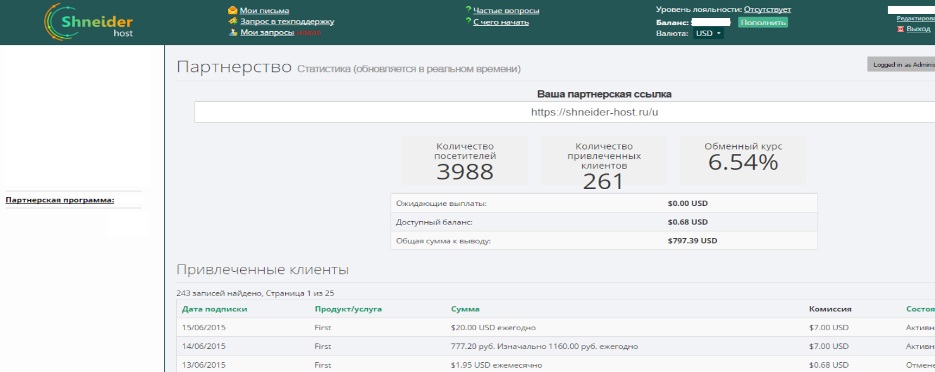Click the $20.00 USD ежегодно amount cell
This screenshot has height=372, width=935.
[493, 327]
